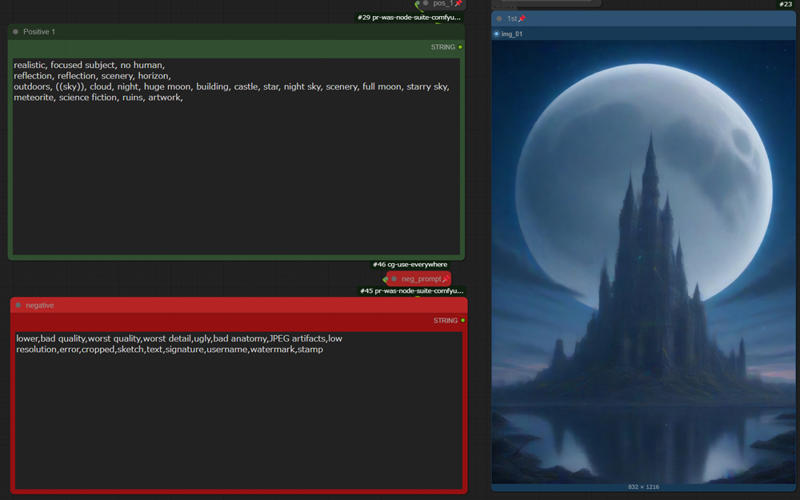Screen dimensions: 800x500
Task: Collapse the negative node via its dot
Action: [18, 305]
